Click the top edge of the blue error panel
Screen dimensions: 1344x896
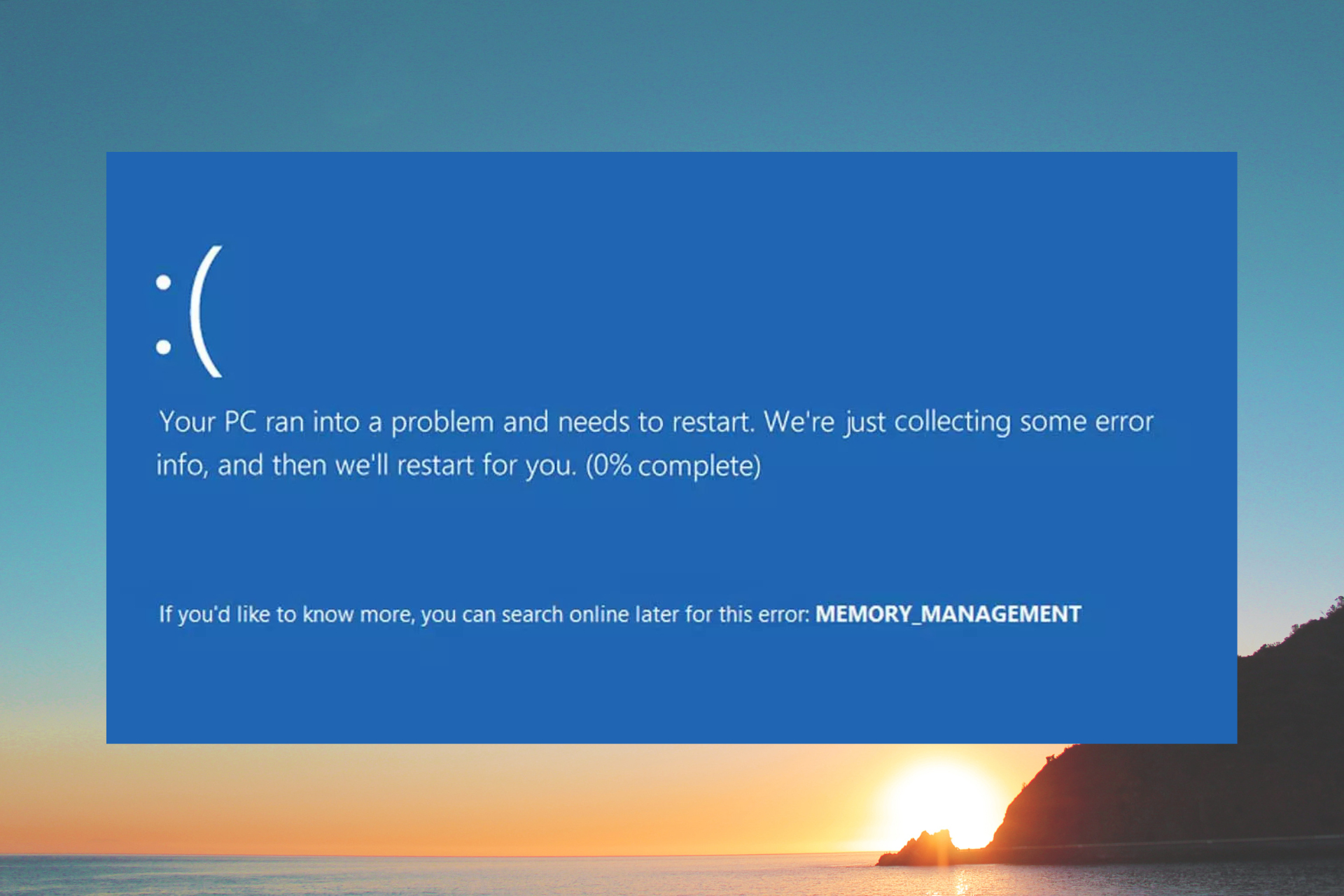[x=672, y=153]
